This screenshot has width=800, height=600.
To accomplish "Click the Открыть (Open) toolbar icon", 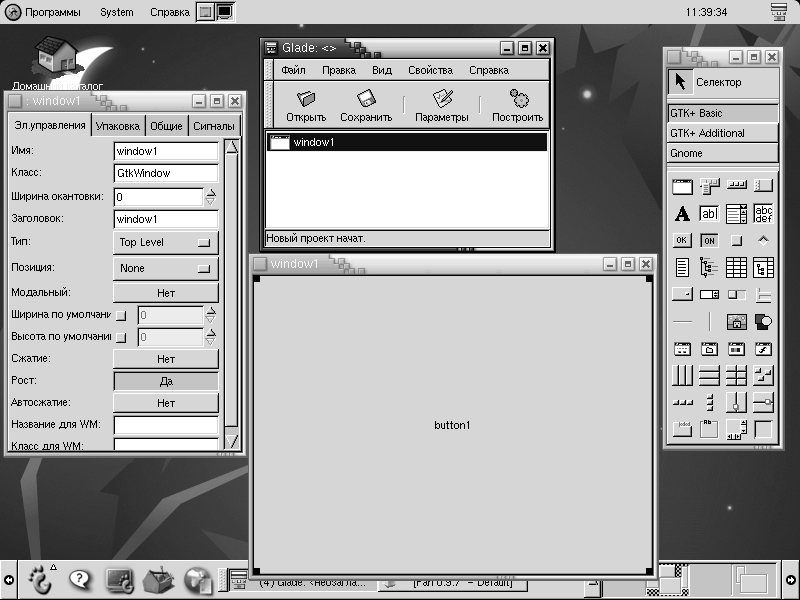I will pos(306,104).
